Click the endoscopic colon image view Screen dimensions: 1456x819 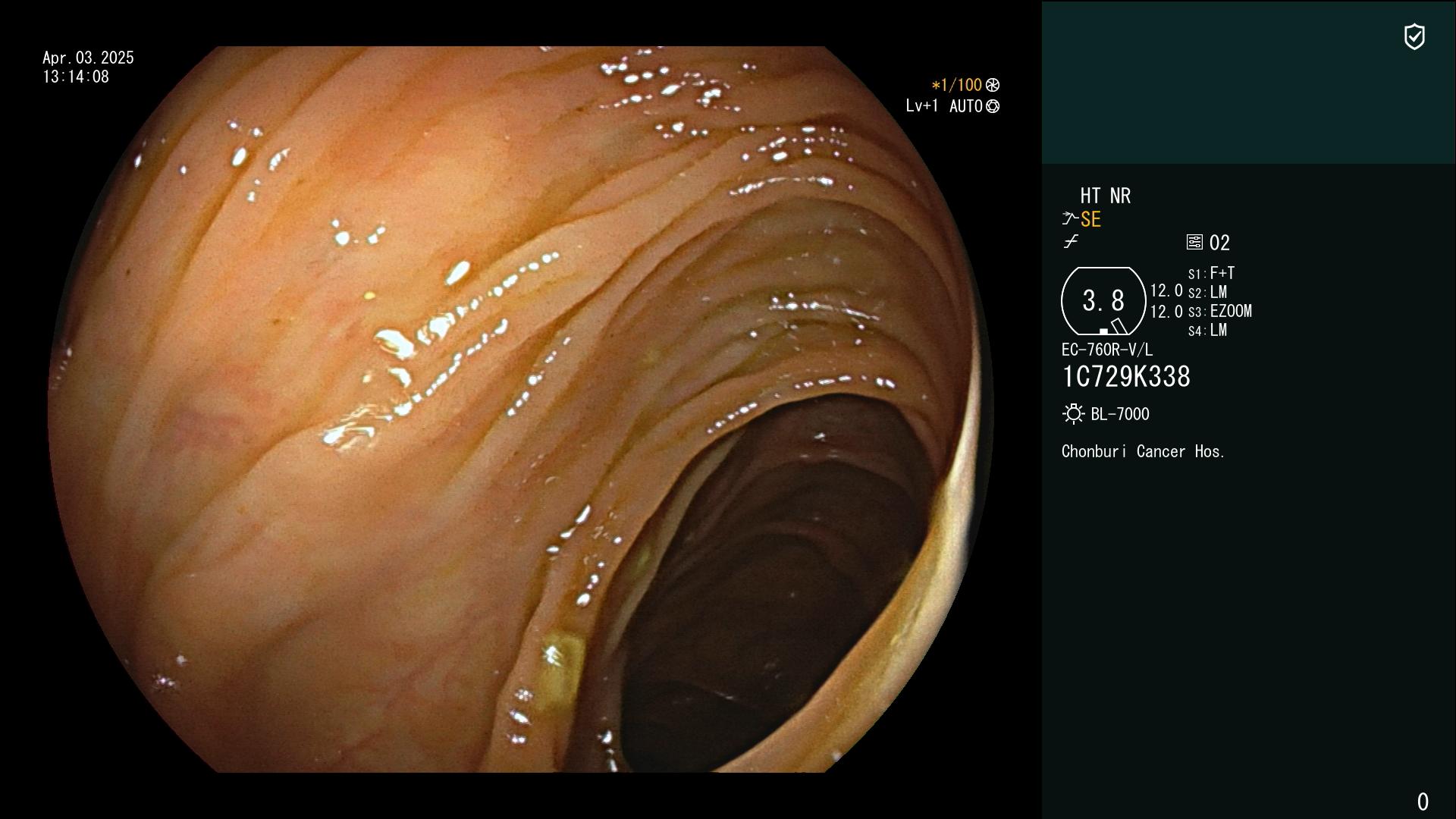click(520, 409)
